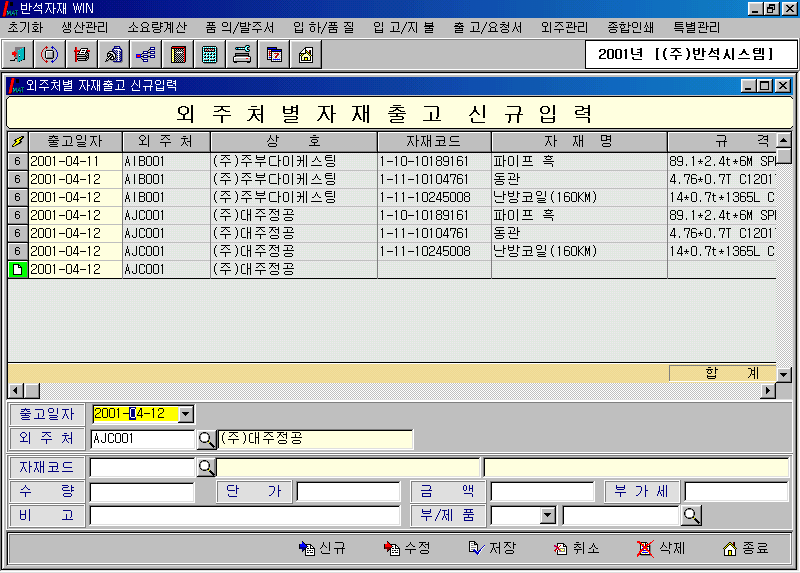800x573 pixels.
Task: Open the calculator toolbar icon
Action: [210, 54]
